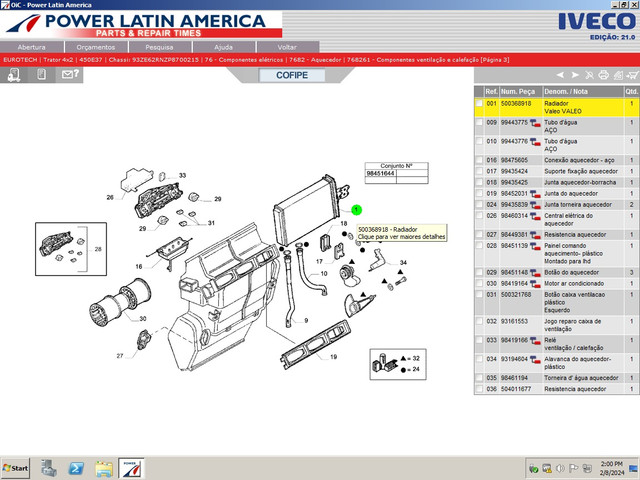Check the box for ref 009 Tubo d'água
The width and height of the screenshot is (640, 480).
tap(479, 122)
